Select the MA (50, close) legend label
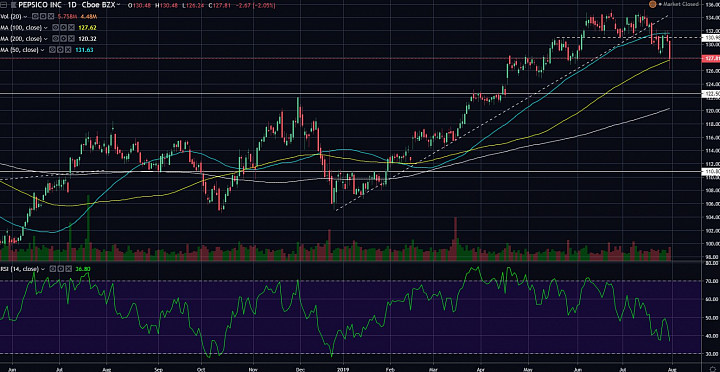The width and height of the screenshot is (720, 372). coord(19,50)
